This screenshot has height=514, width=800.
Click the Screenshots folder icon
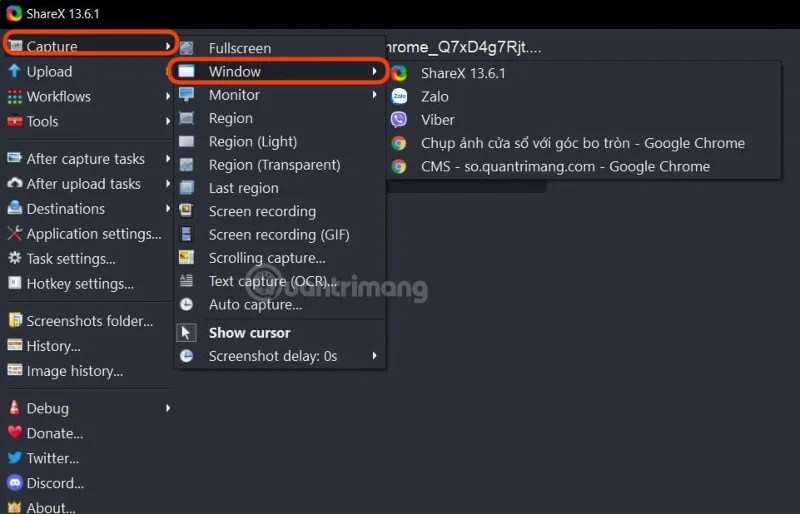click(15, 320)
